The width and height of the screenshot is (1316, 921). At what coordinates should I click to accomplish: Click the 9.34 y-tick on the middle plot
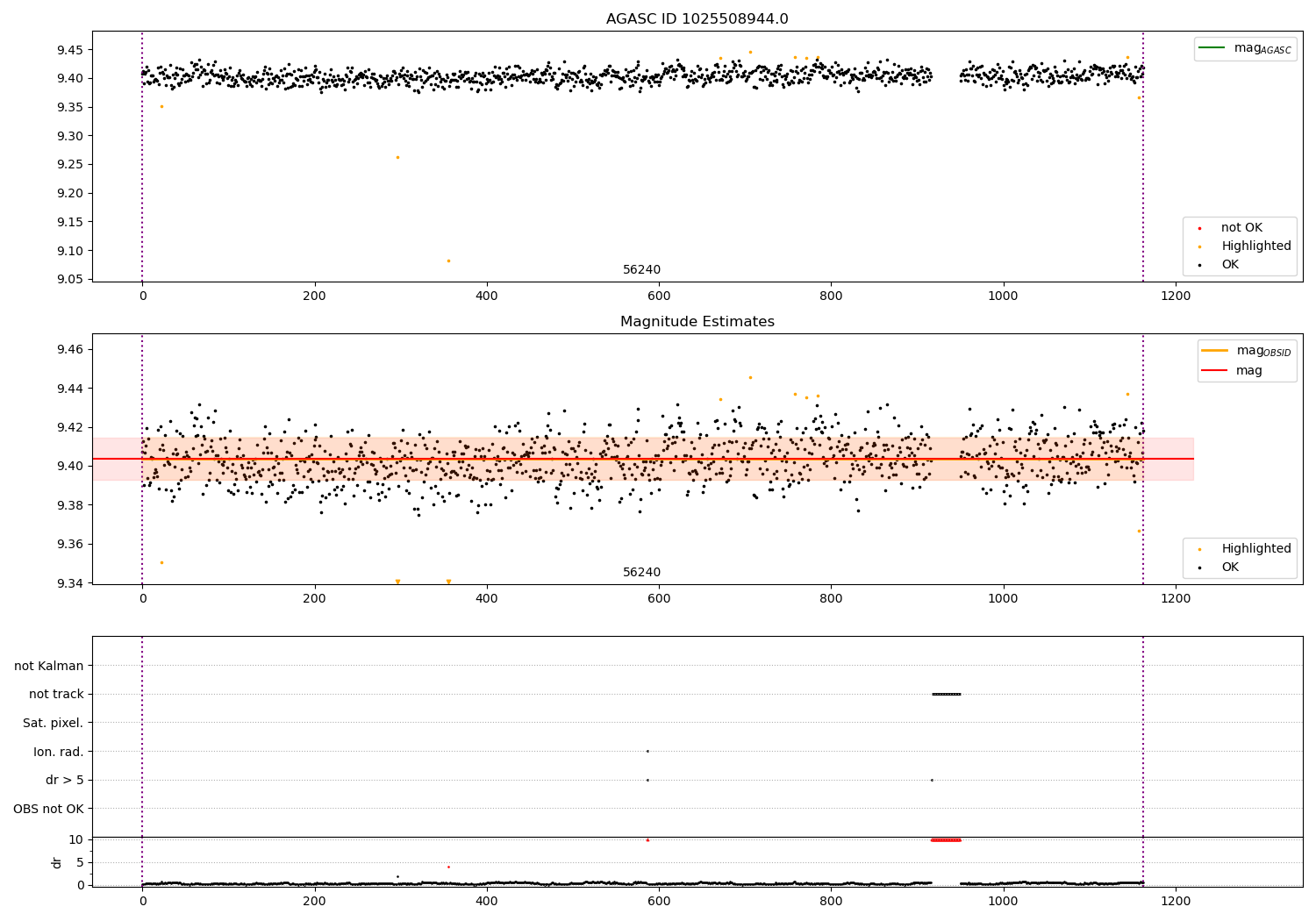click(x=69, y=583)
